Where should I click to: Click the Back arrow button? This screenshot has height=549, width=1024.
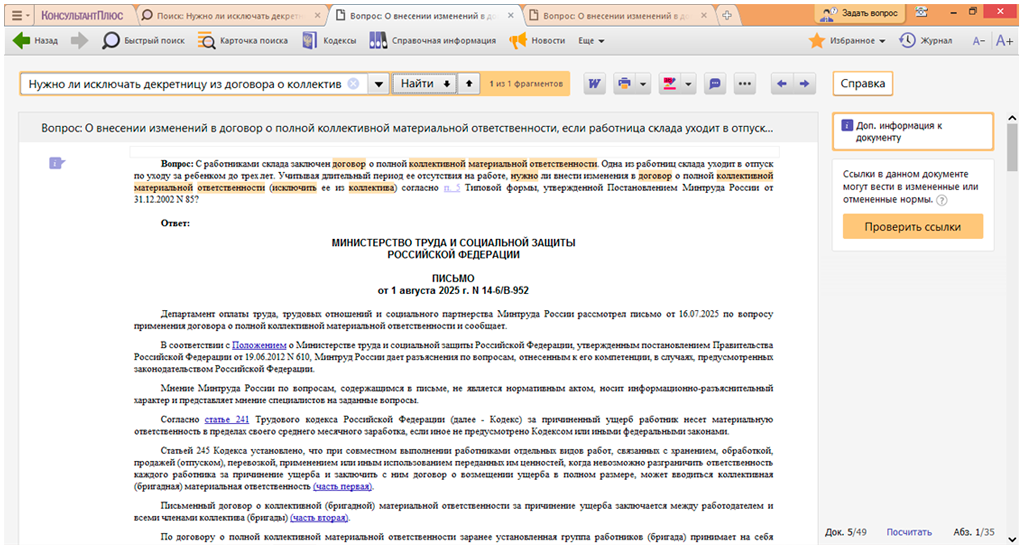tap(35, 41)
